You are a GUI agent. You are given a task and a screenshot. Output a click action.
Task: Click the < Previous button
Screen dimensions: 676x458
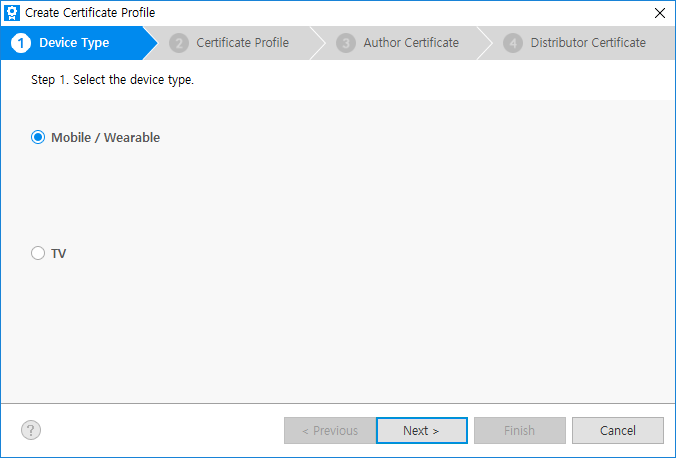330,431
